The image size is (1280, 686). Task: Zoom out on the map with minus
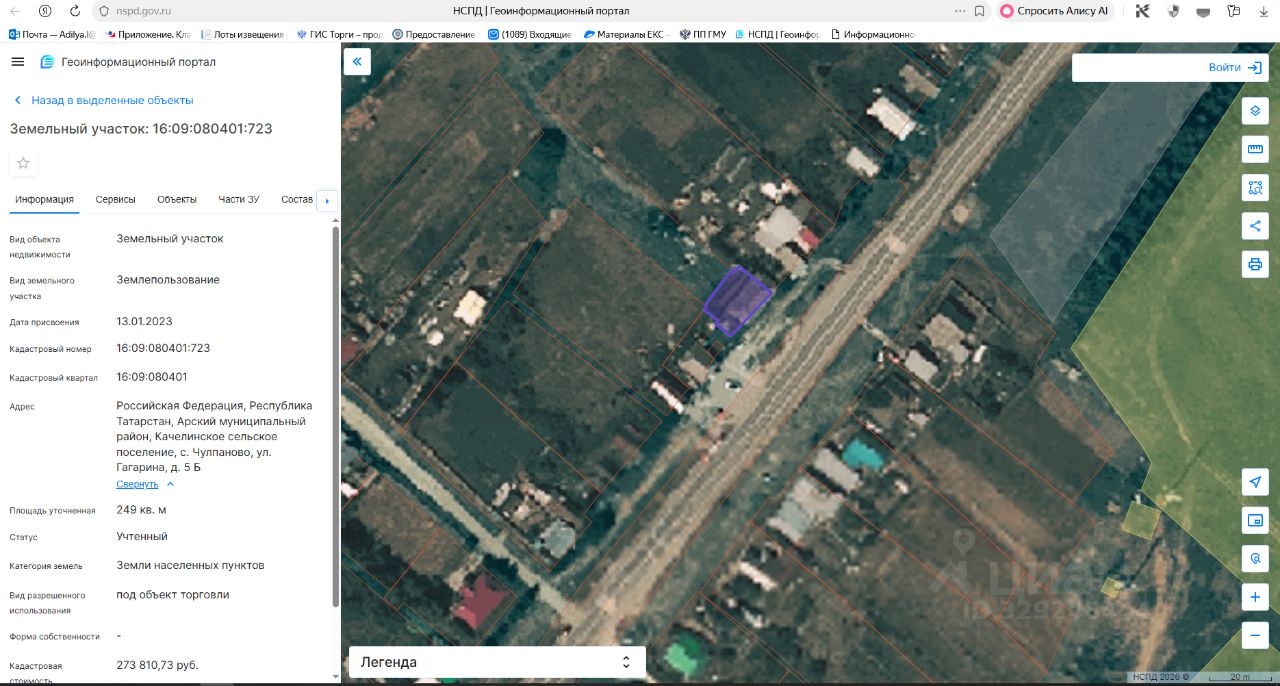[1255, 635]
